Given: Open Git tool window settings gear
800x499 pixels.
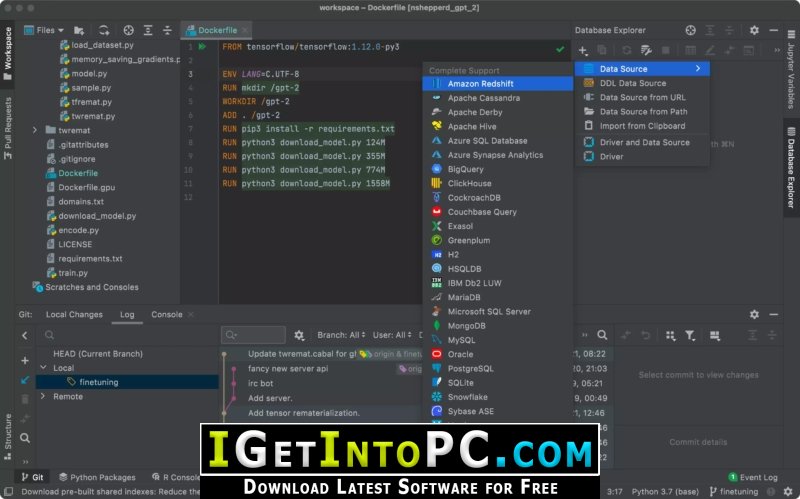Looking at the screenshot, I should [754, 314].
